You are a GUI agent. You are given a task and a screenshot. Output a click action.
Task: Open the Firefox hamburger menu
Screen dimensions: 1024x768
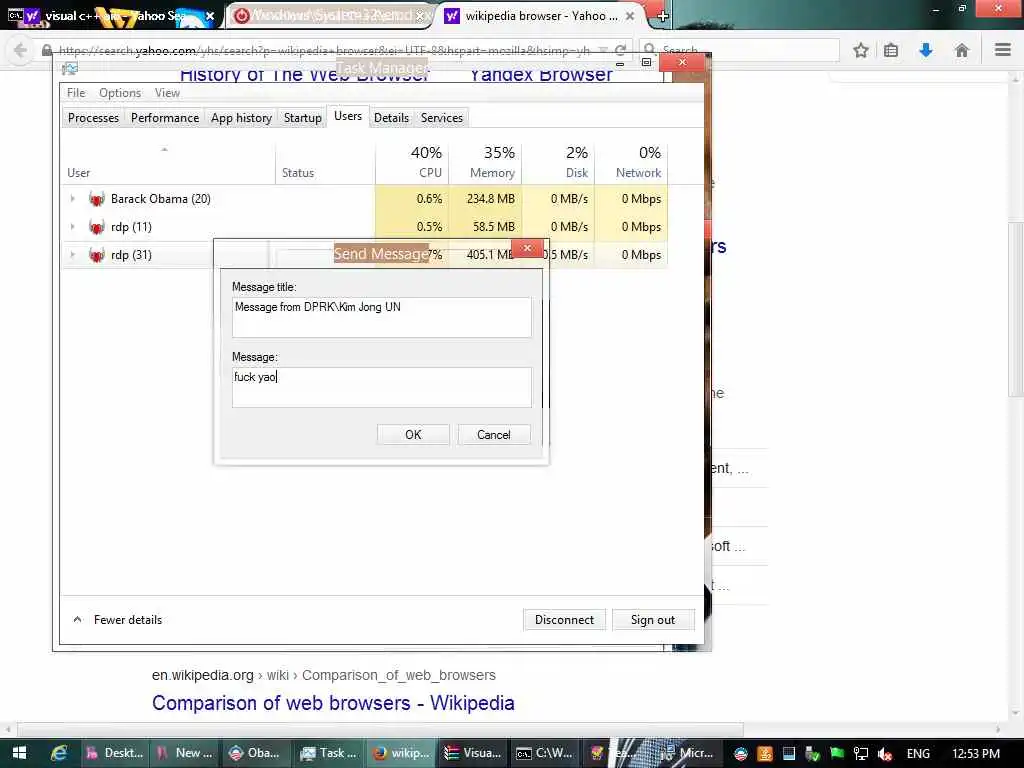[1003, 50]
